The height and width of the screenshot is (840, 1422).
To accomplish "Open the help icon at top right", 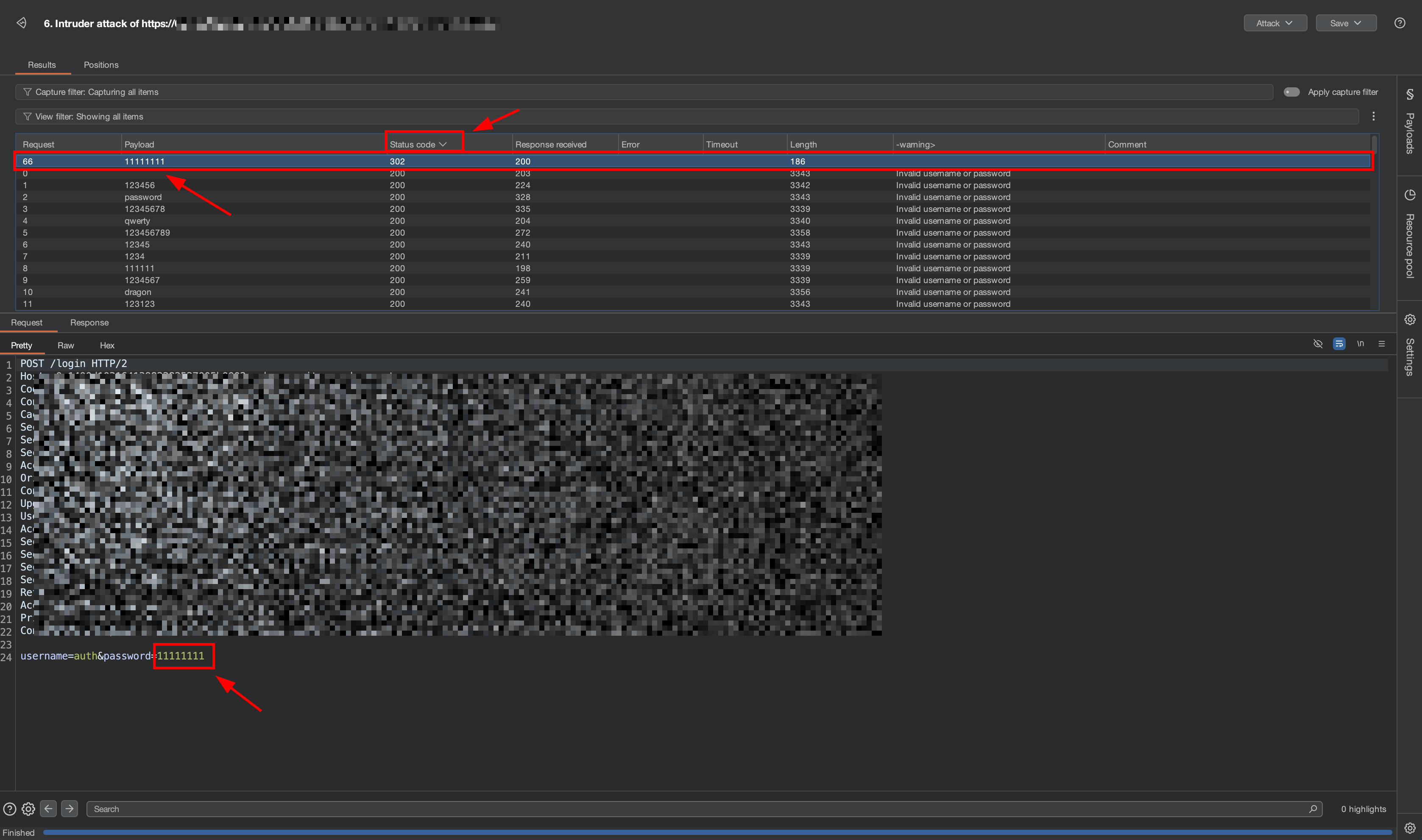I will coord(1400,22).
